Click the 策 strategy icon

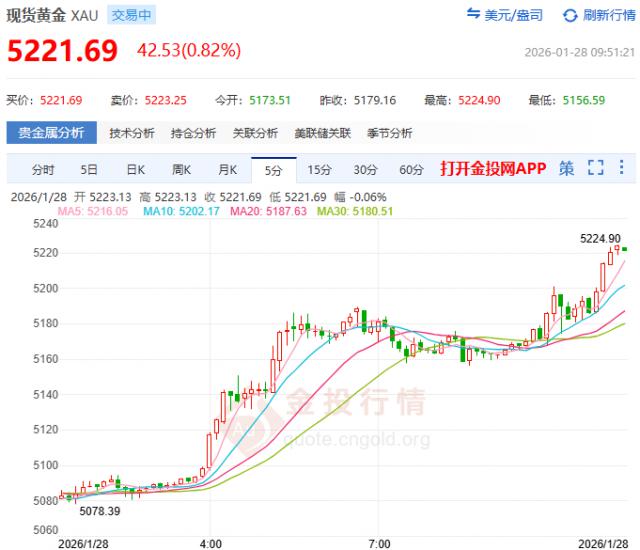[567, 168]
